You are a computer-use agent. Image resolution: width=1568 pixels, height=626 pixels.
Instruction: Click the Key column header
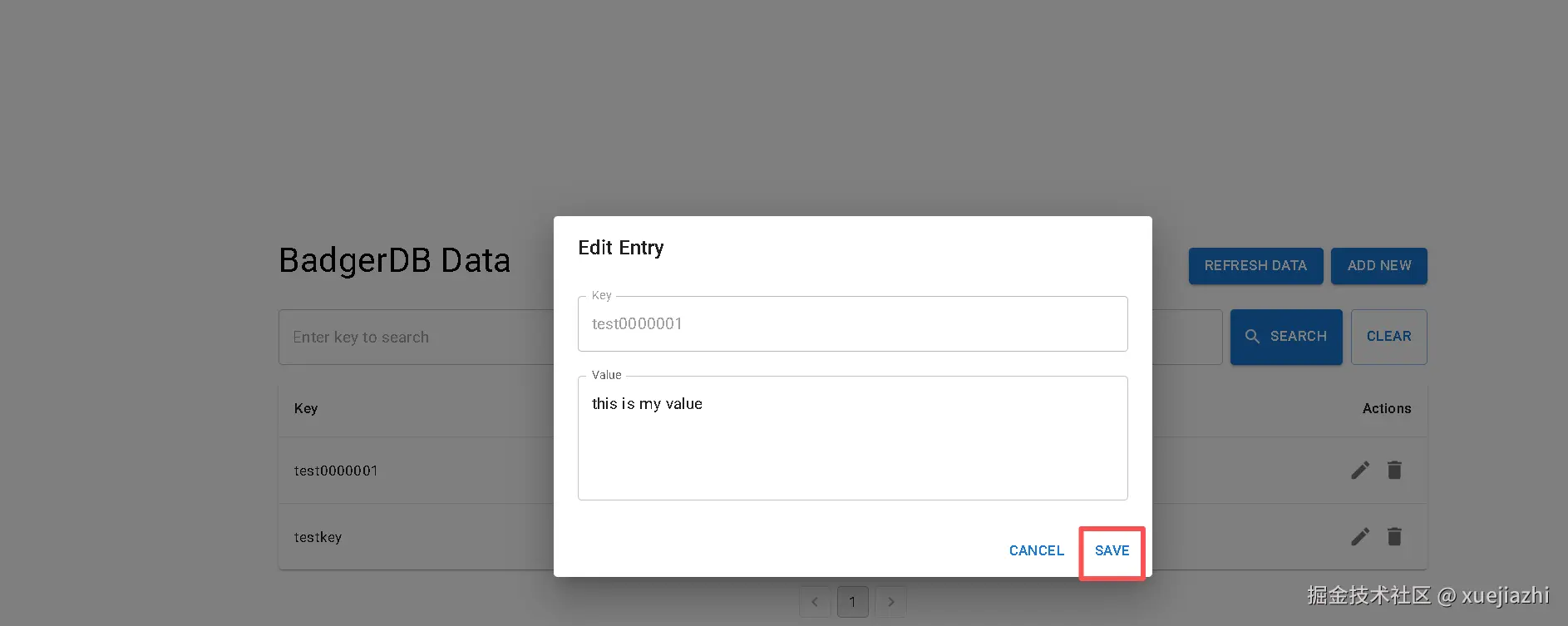[306, 408]
